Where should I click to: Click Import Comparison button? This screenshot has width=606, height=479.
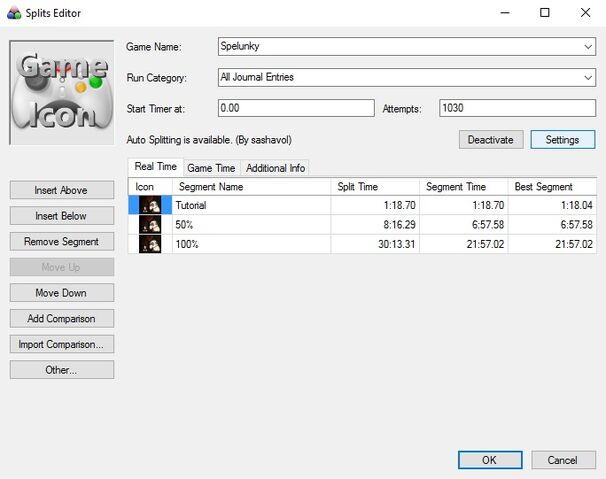[62, 344]
